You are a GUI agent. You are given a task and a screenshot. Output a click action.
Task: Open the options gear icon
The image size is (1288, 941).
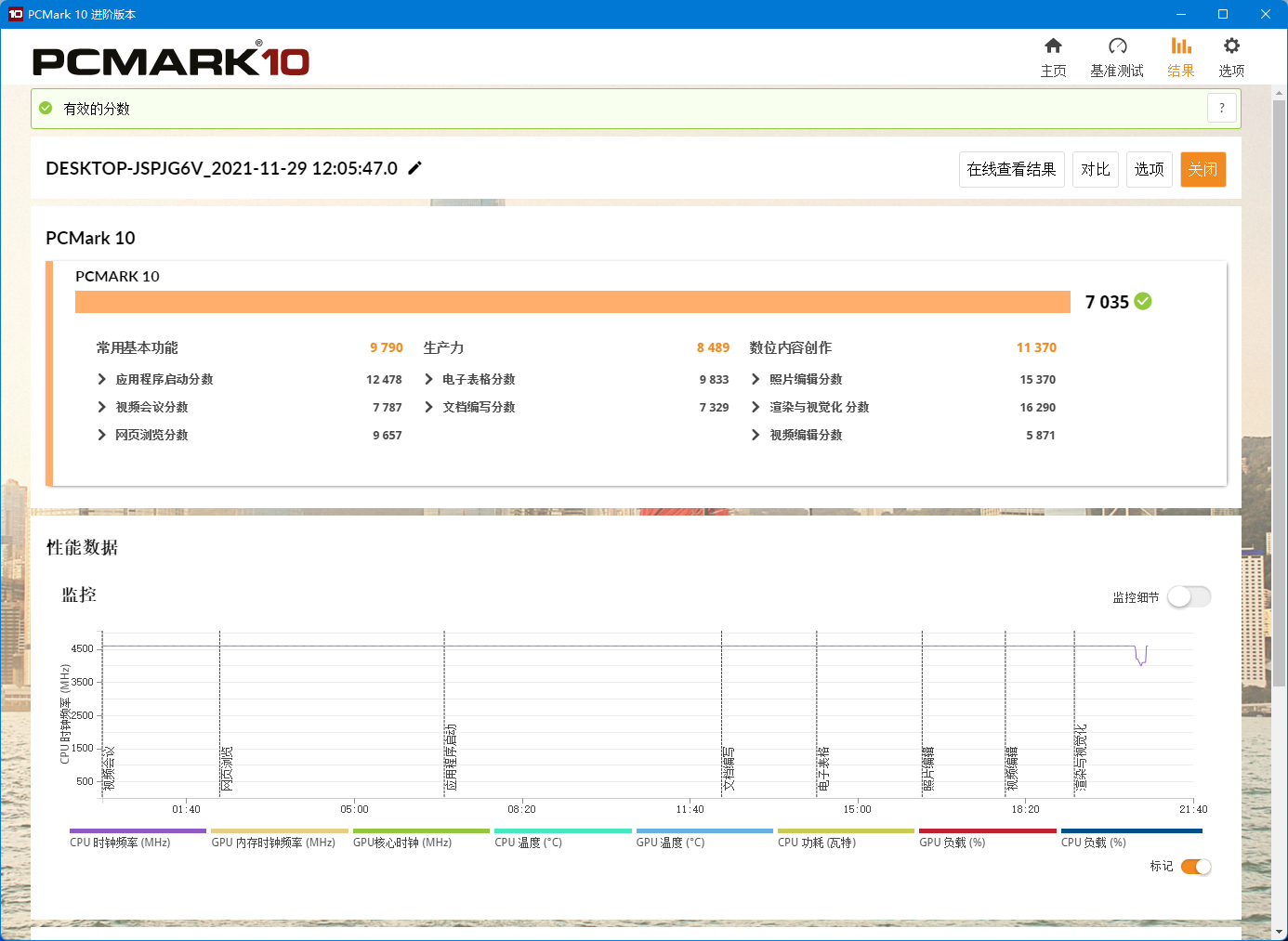coord(1231,46)
